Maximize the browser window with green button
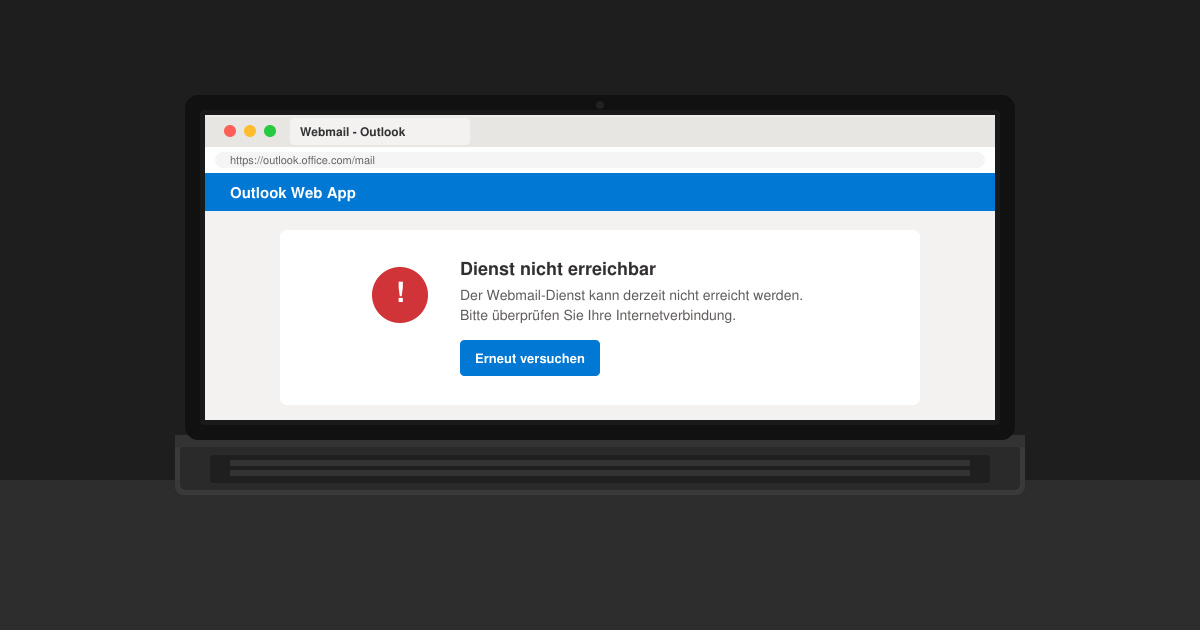This screenshot has height=630, width=1200. (270, 131)
